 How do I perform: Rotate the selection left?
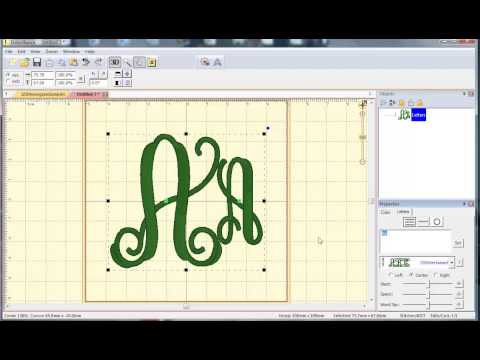(x=94, y=74)
